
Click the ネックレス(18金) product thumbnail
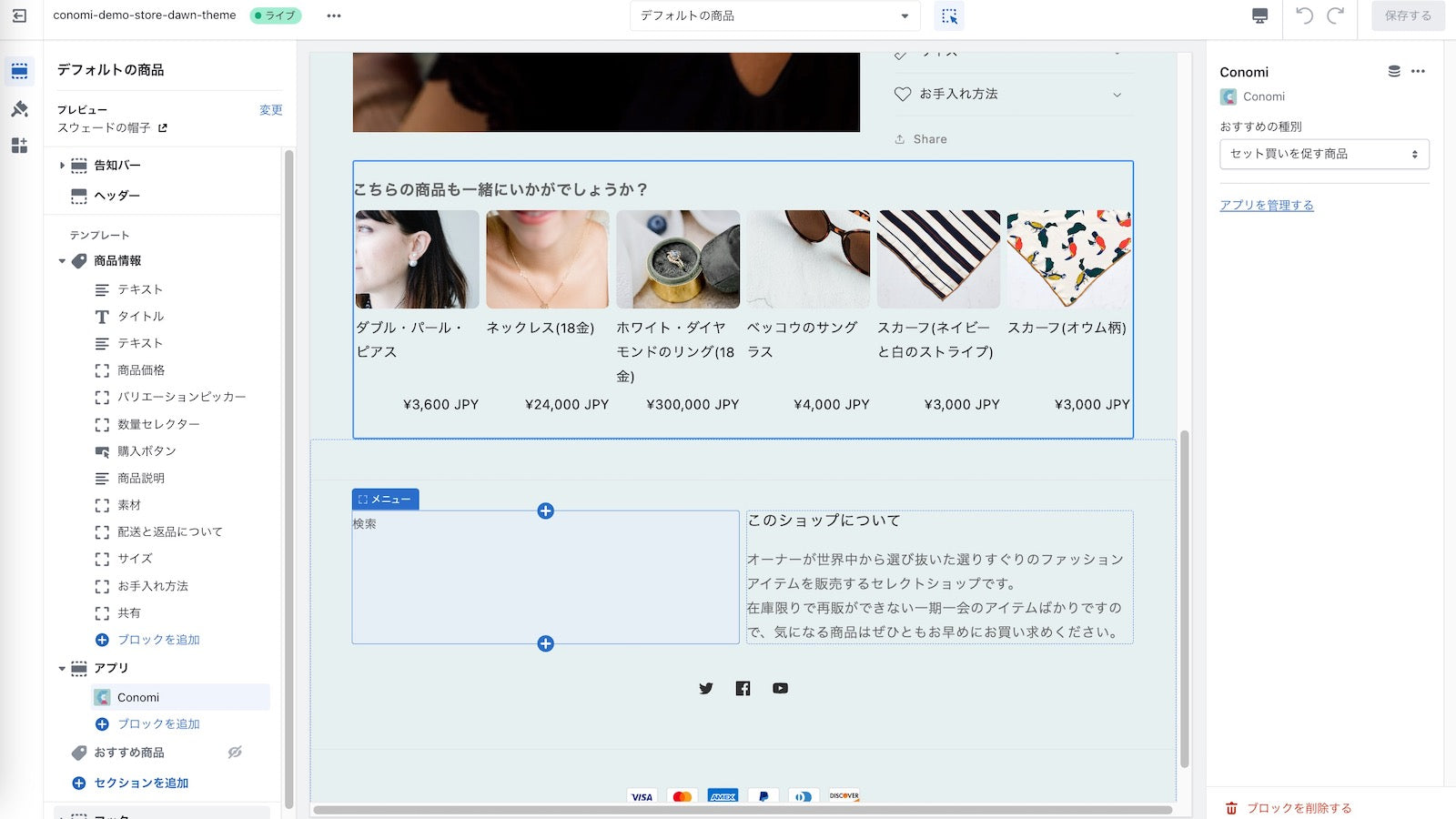click(x=547, y=259)
